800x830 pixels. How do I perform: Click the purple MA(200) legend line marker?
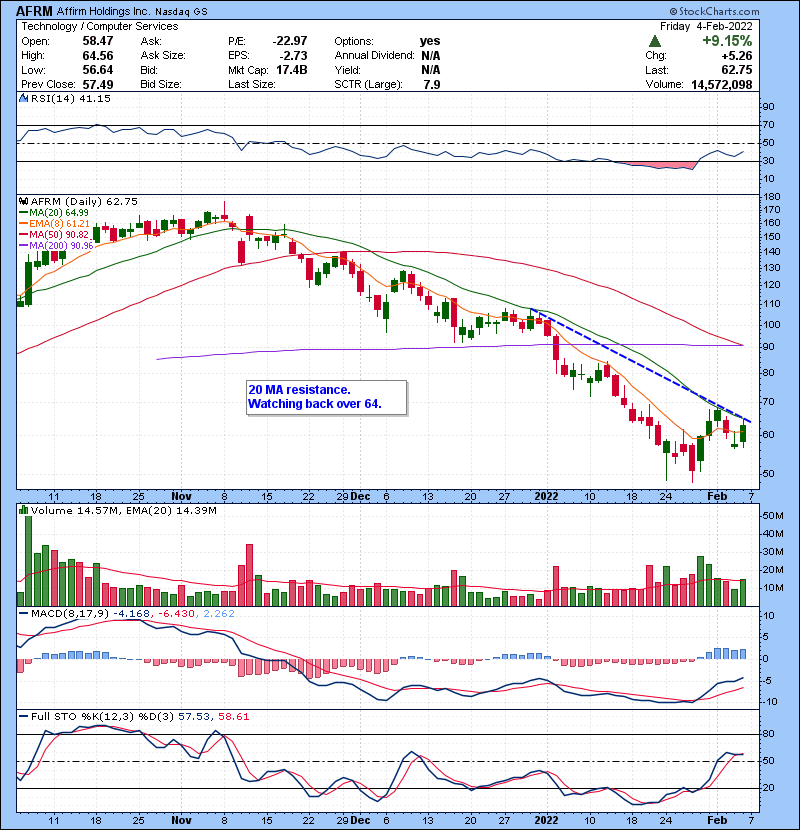coord(23,246)
